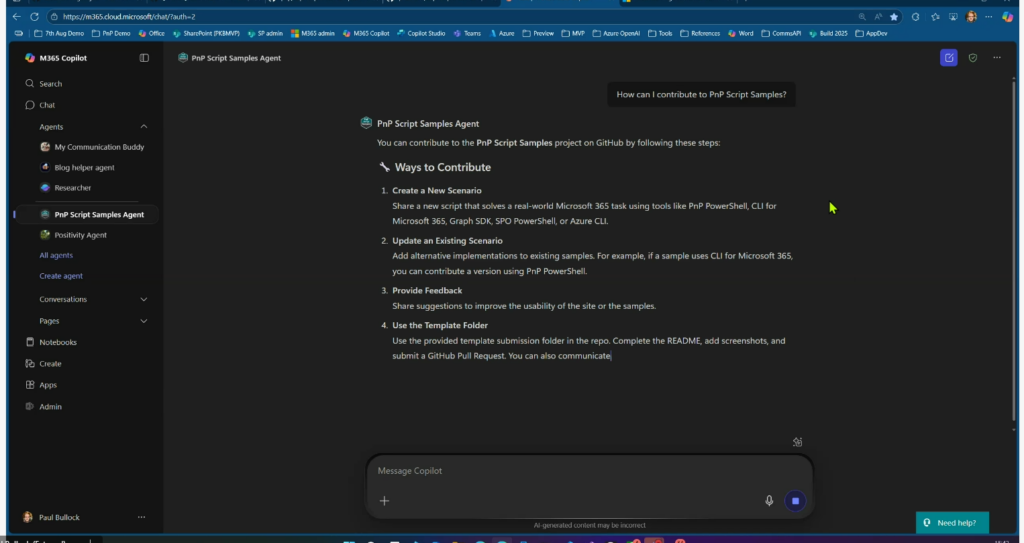The image size is (1024, 543).
Task: Open the Preview bookmark folder
Action: click(x=538, y=33)
